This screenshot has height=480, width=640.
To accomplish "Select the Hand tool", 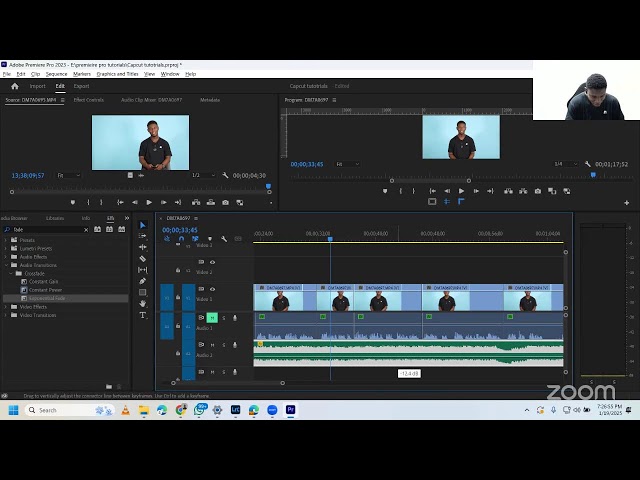I will (142, 303).
